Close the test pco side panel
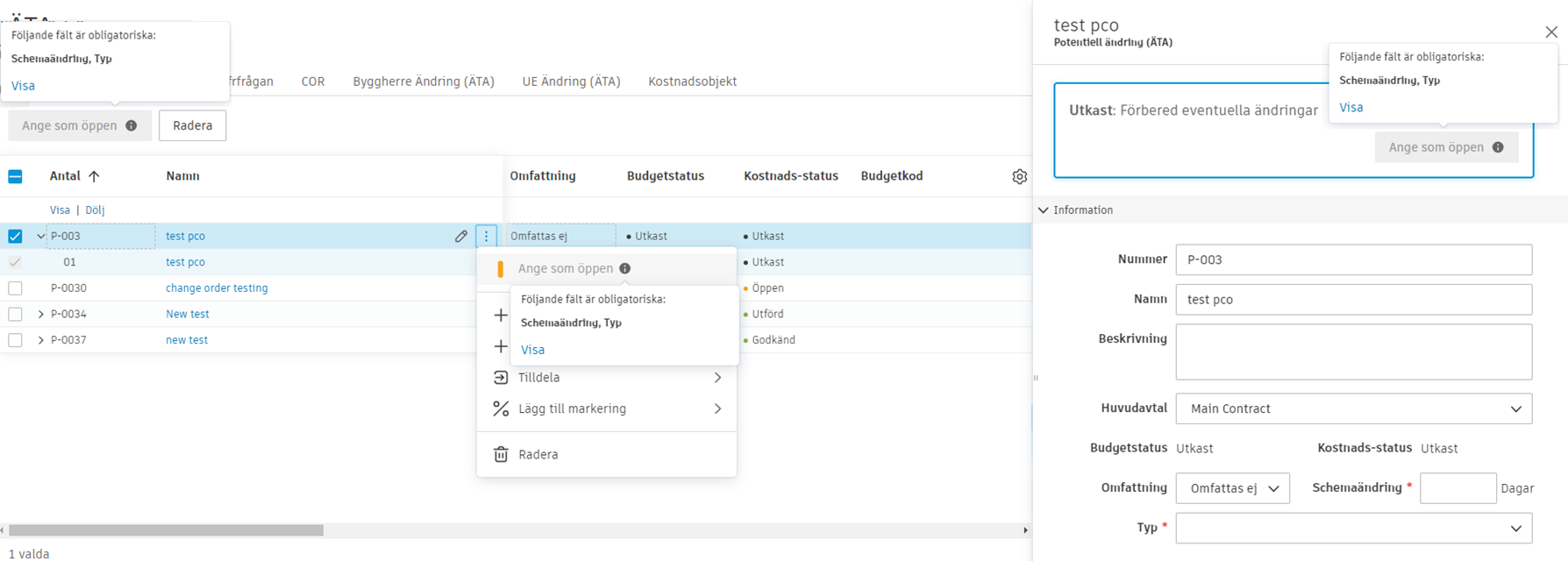Viewport: 1568px width, 561px height. (1550, 32)
